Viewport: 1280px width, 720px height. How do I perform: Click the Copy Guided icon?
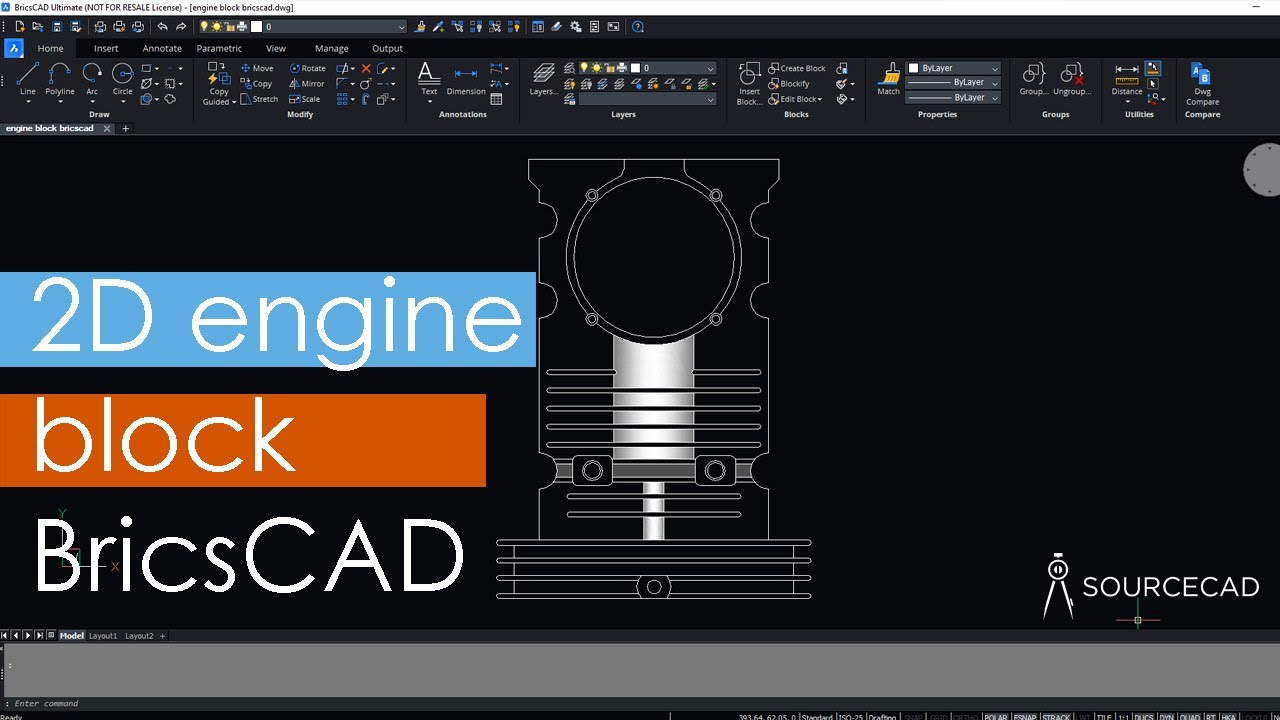219,74
